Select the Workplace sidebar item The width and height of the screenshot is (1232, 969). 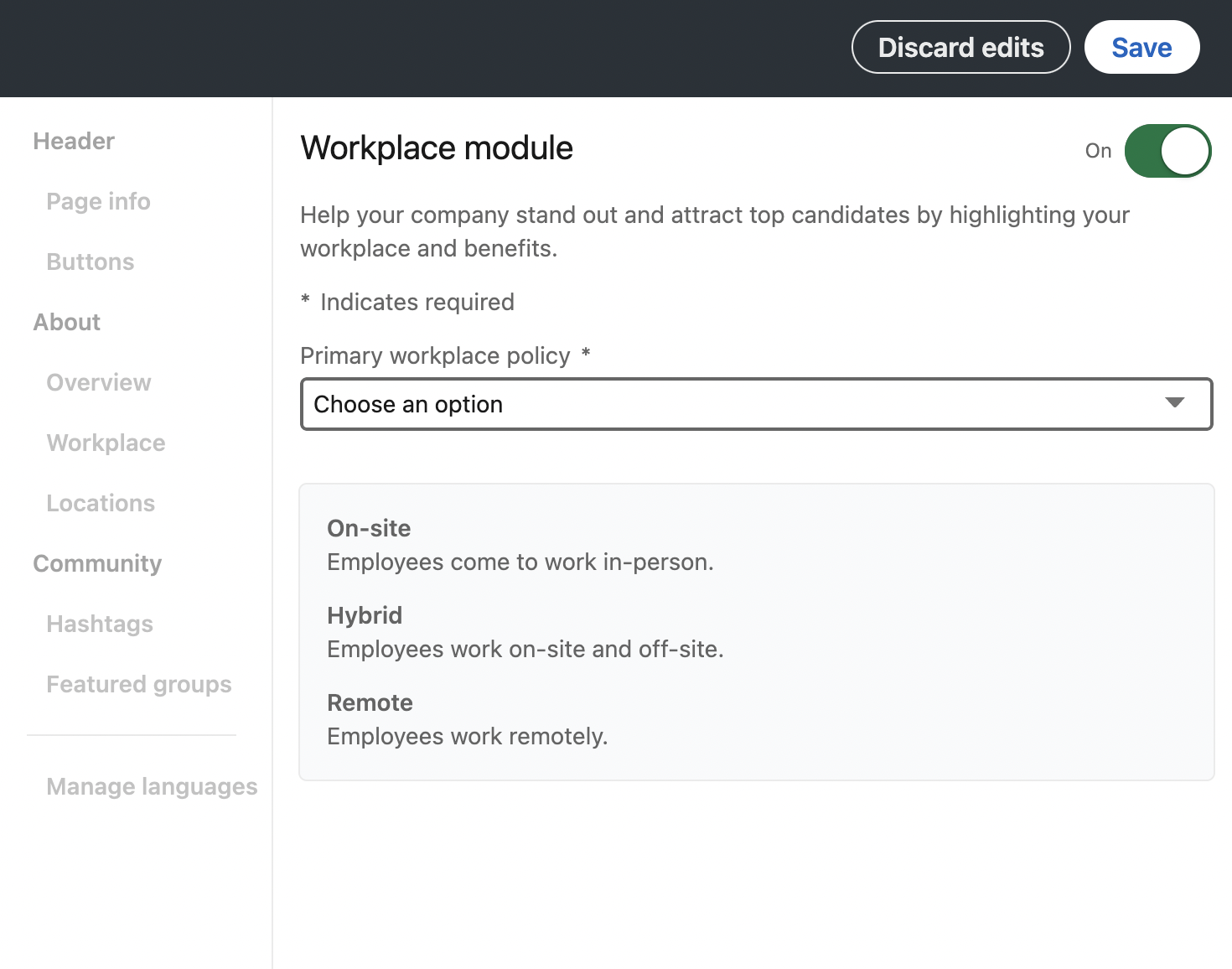106,443
